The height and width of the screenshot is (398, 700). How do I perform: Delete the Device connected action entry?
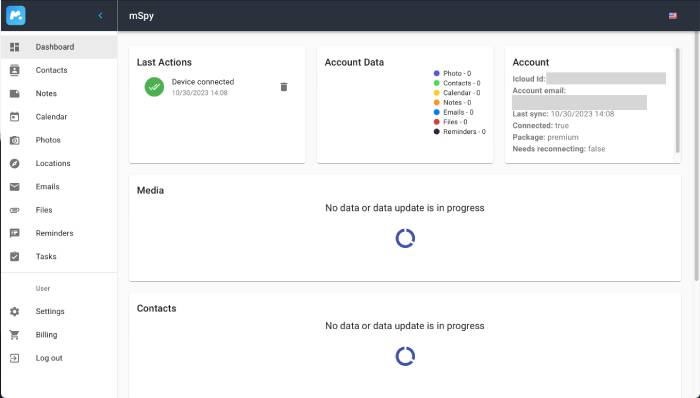284,87
